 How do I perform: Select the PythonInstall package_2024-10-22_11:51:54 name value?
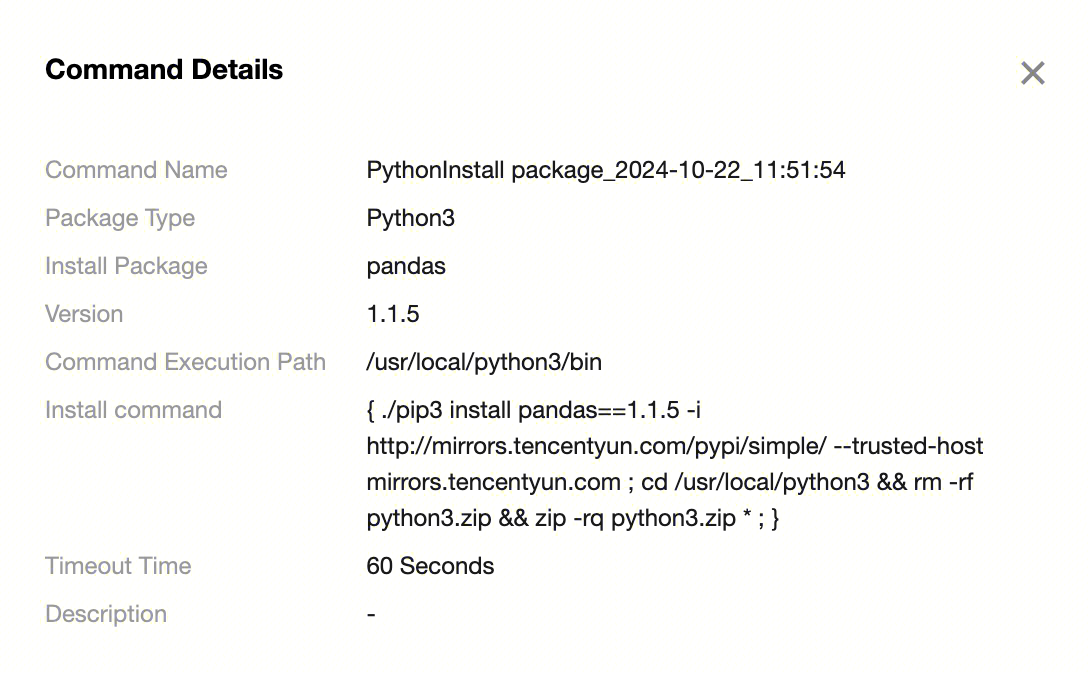point(605,170)
